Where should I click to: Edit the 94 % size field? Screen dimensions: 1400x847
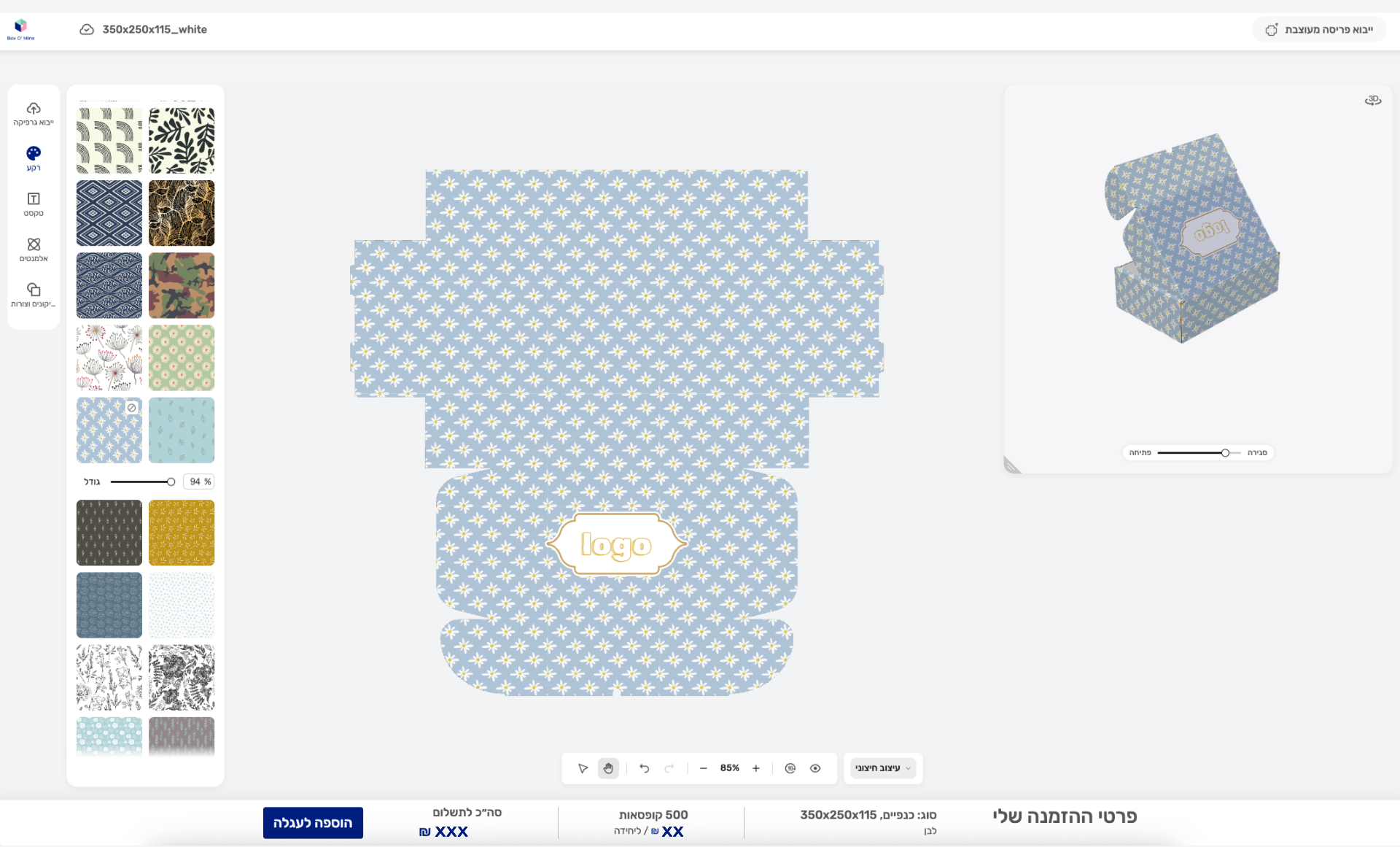[x=195, y=481]
